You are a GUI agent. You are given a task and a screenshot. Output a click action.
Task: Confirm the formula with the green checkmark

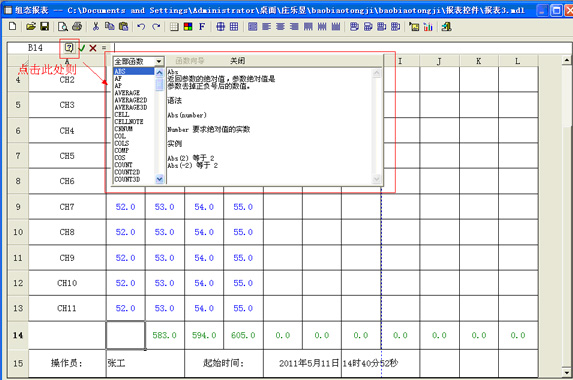pyautogui.click(x=82, y=48)
